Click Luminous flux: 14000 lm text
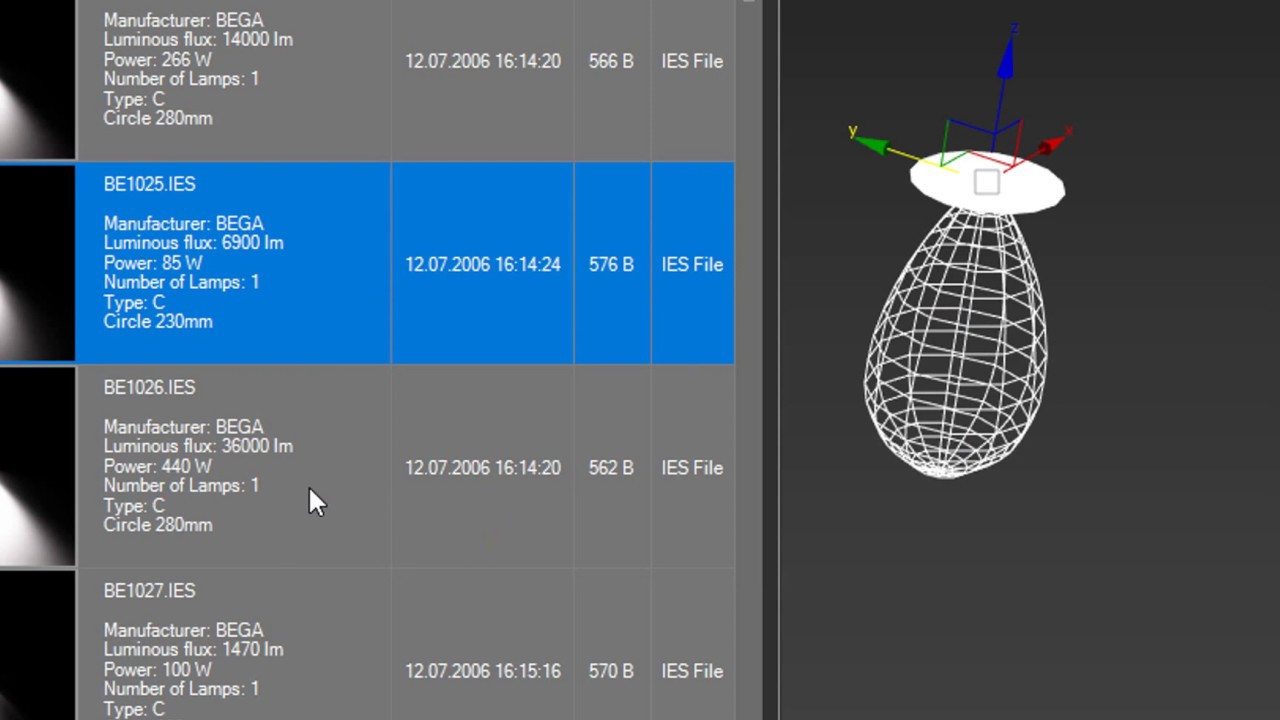Image resolution: width=1280 pixels, height=720 pixels. 198,39
